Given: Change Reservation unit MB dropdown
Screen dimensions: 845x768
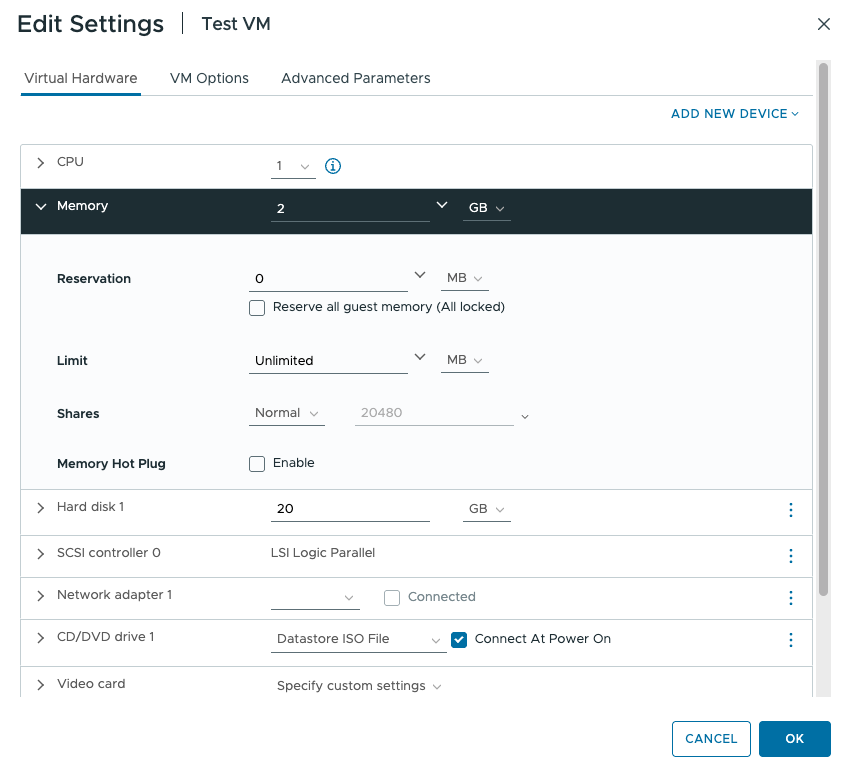Looking at the screenshot, I should 465,278.
